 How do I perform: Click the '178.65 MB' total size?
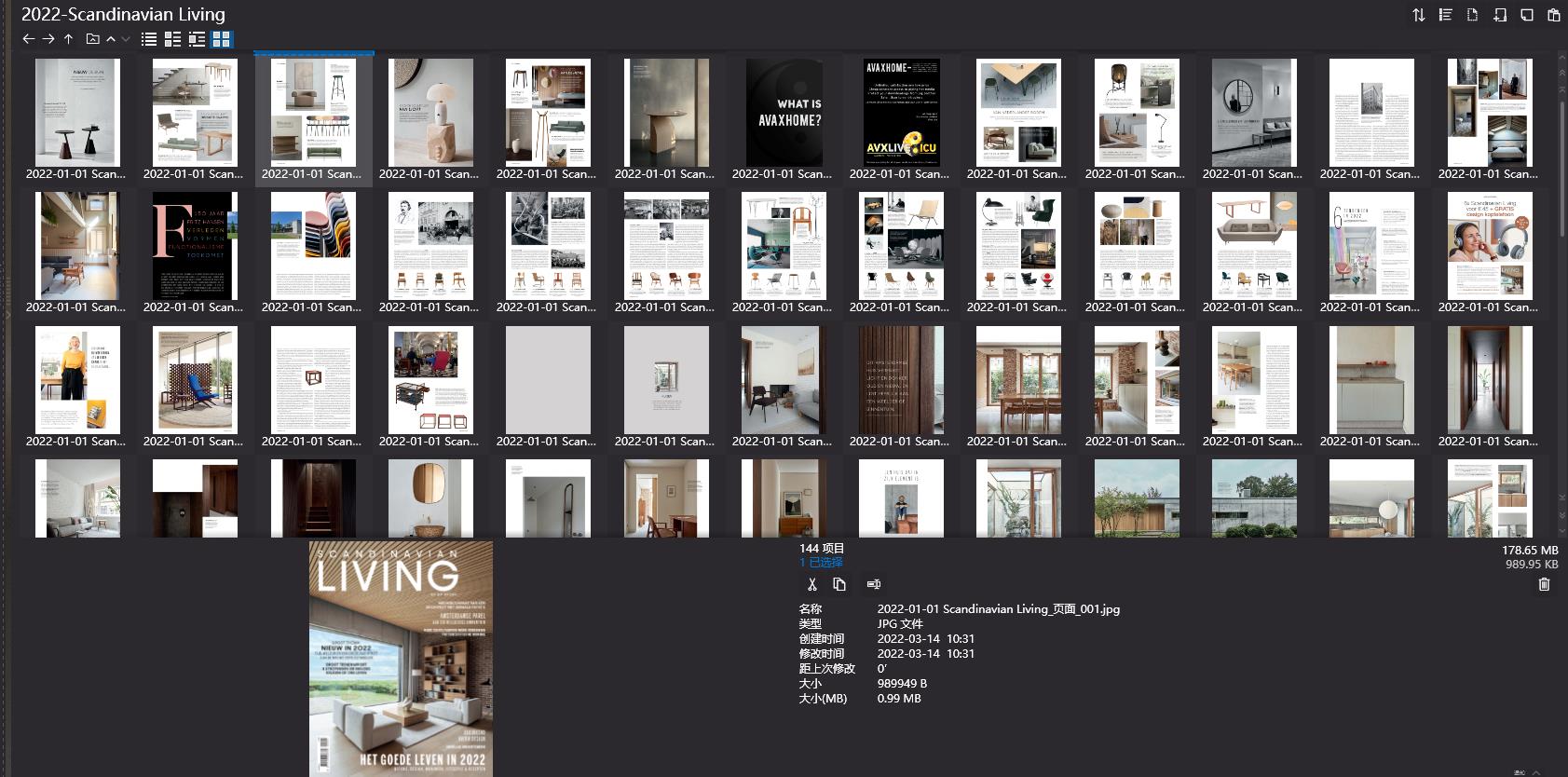point(1530,551)
